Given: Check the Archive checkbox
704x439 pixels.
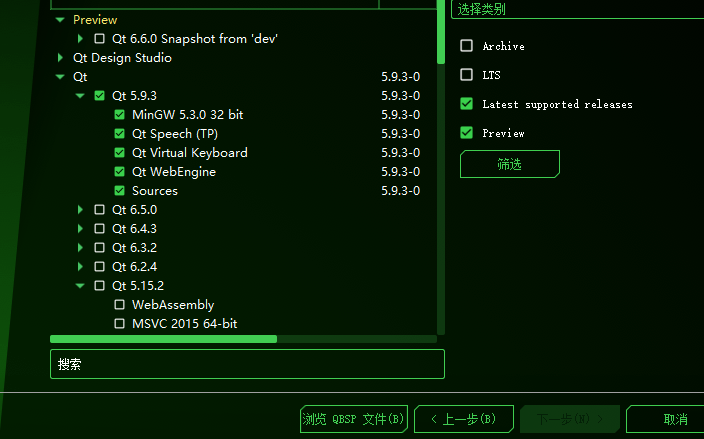Looking at the screenshot, I should click(466, 46).
